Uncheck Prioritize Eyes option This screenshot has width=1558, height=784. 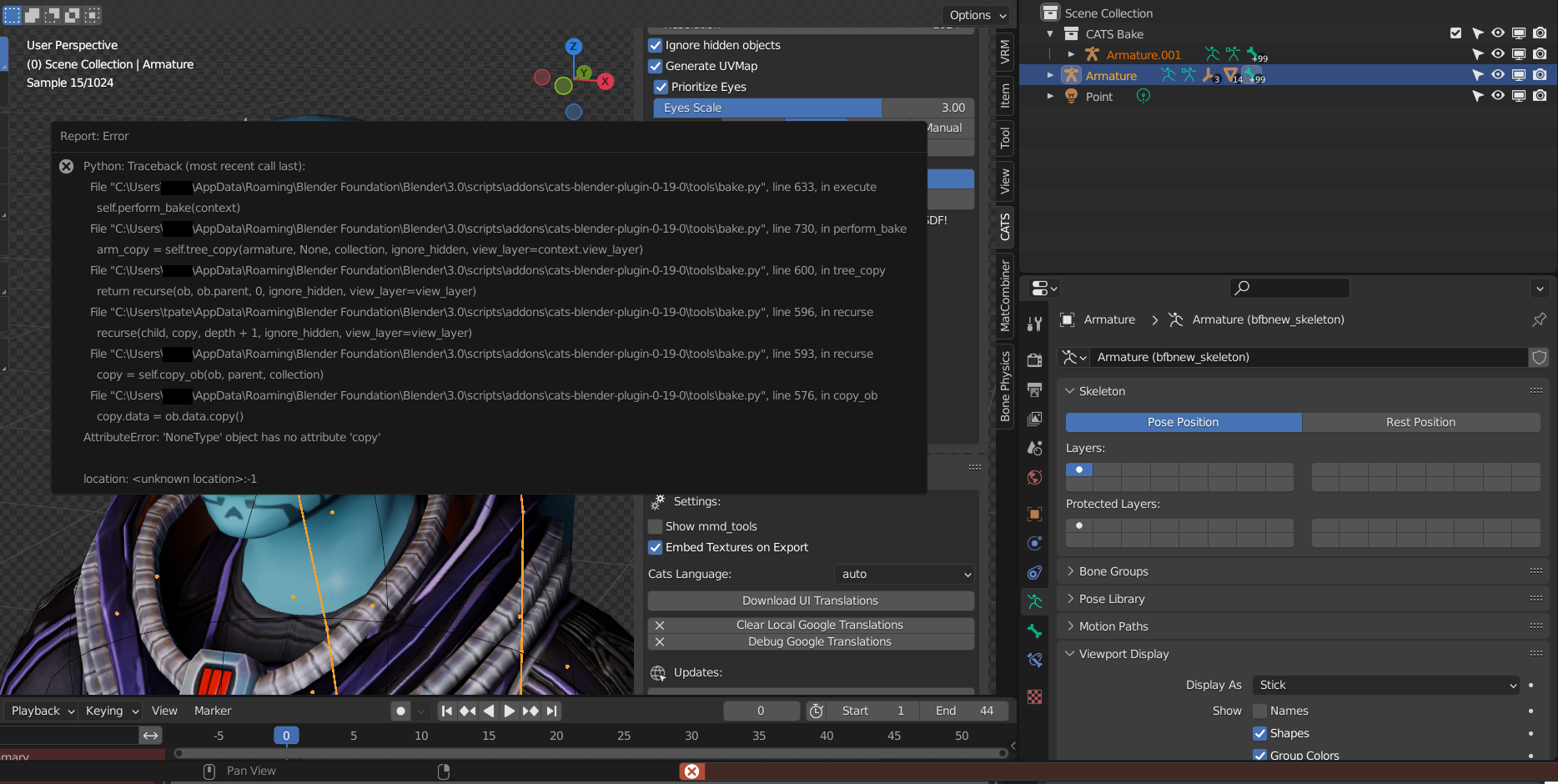pyautogui.click(x=661, y=87)
